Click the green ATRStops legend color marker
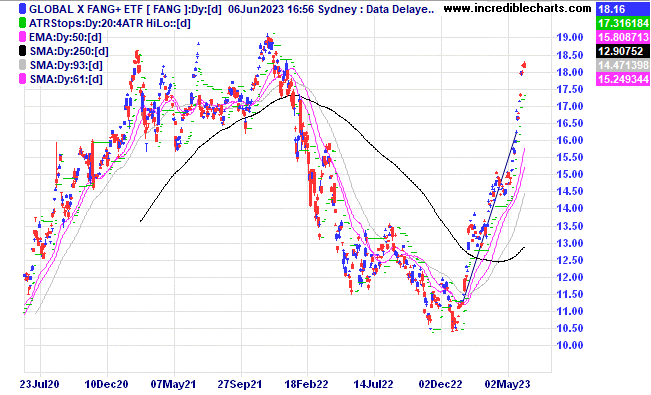 click(22, 23)
